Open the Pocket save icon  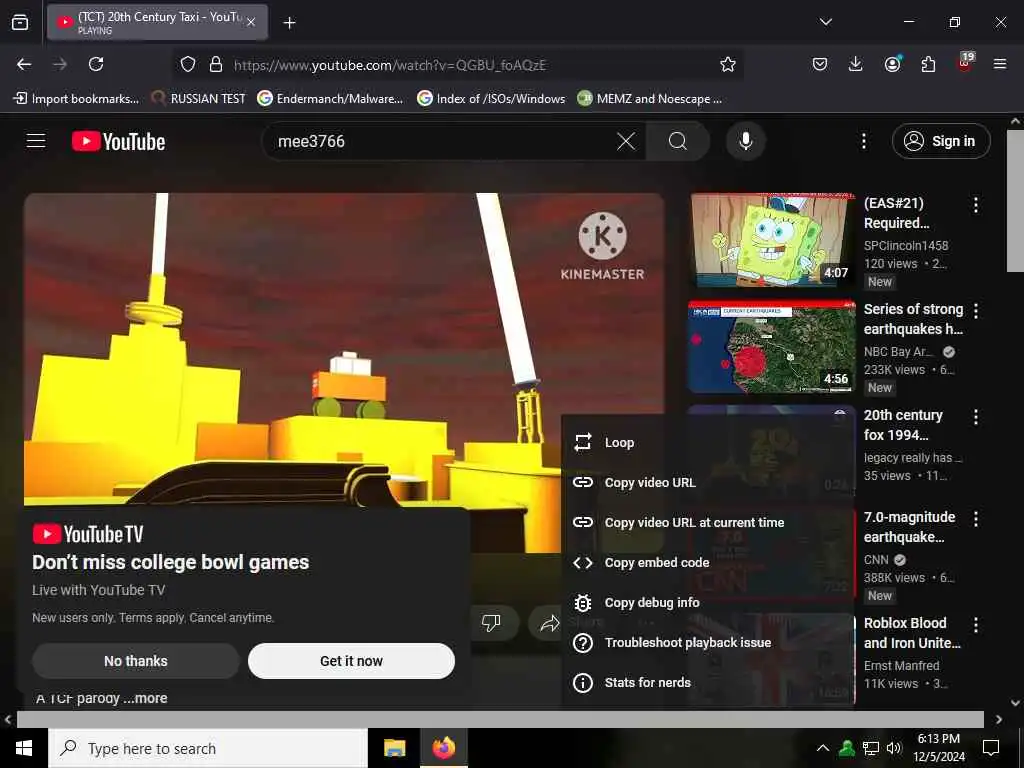(820, 64)
